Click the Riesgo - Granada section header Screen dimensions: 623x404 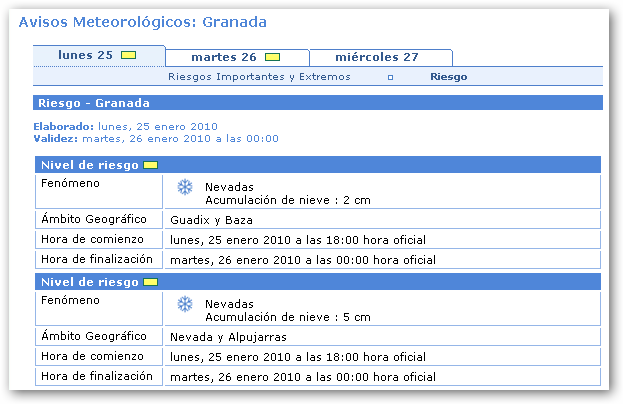coord(94,103)
